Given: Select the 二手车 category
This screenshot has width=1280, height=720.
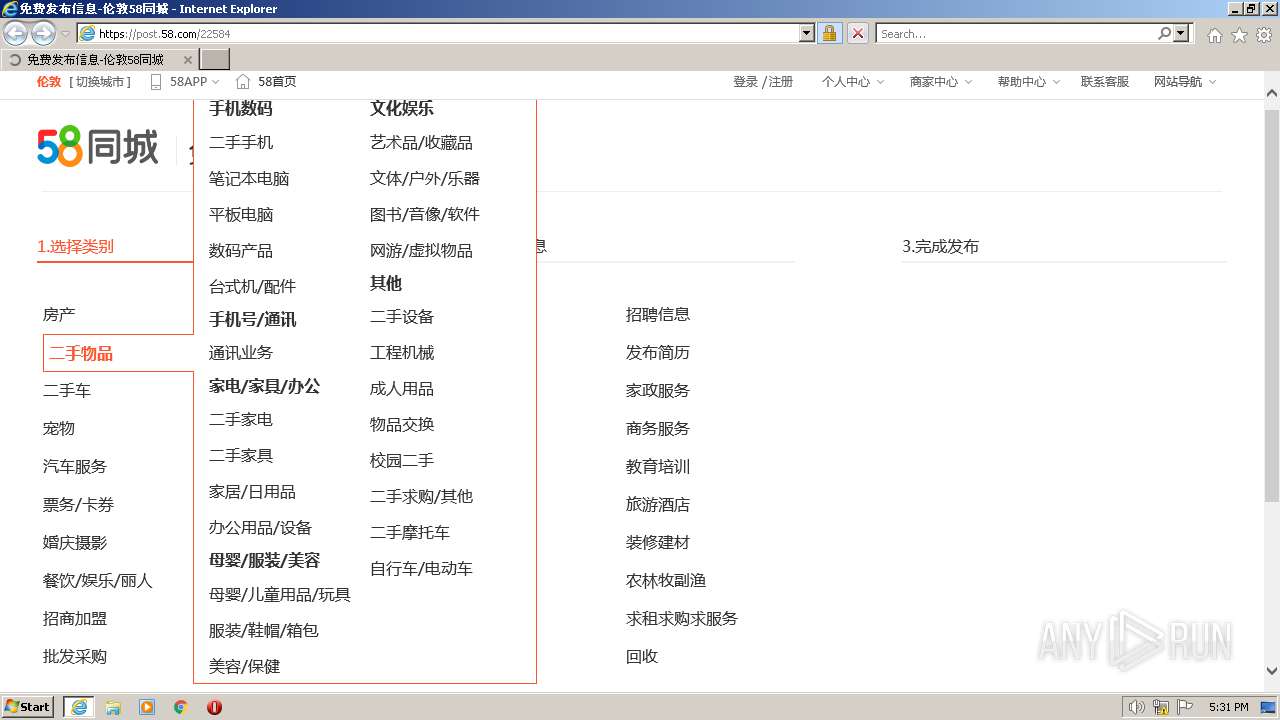Looking at the screenshot, I should pyautogui.click(x=67, y=391).
